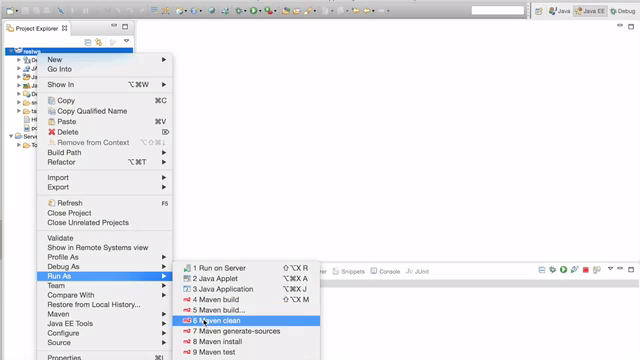This screenshot has width=640, height=360.
Task: Select 8 Maven install
Action: point(246,342)
